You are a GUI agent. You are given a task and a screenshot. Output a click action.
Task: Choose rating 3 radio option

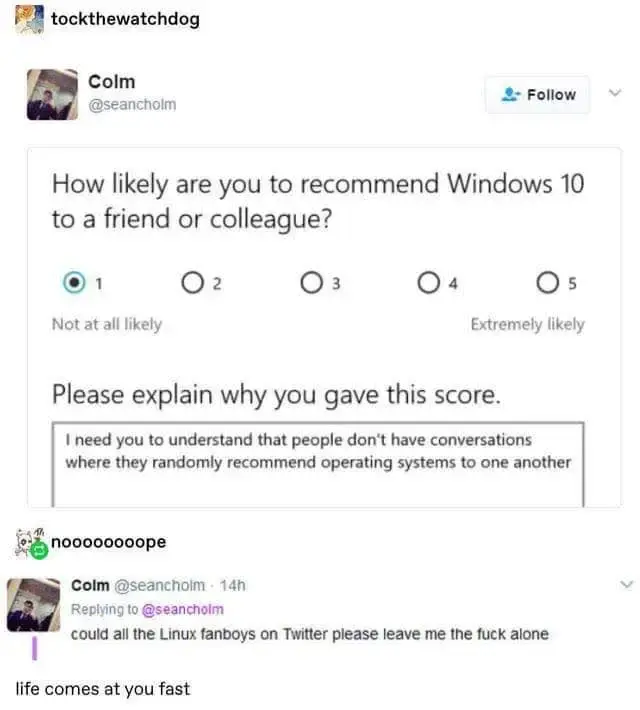click(x=311, y=283)
